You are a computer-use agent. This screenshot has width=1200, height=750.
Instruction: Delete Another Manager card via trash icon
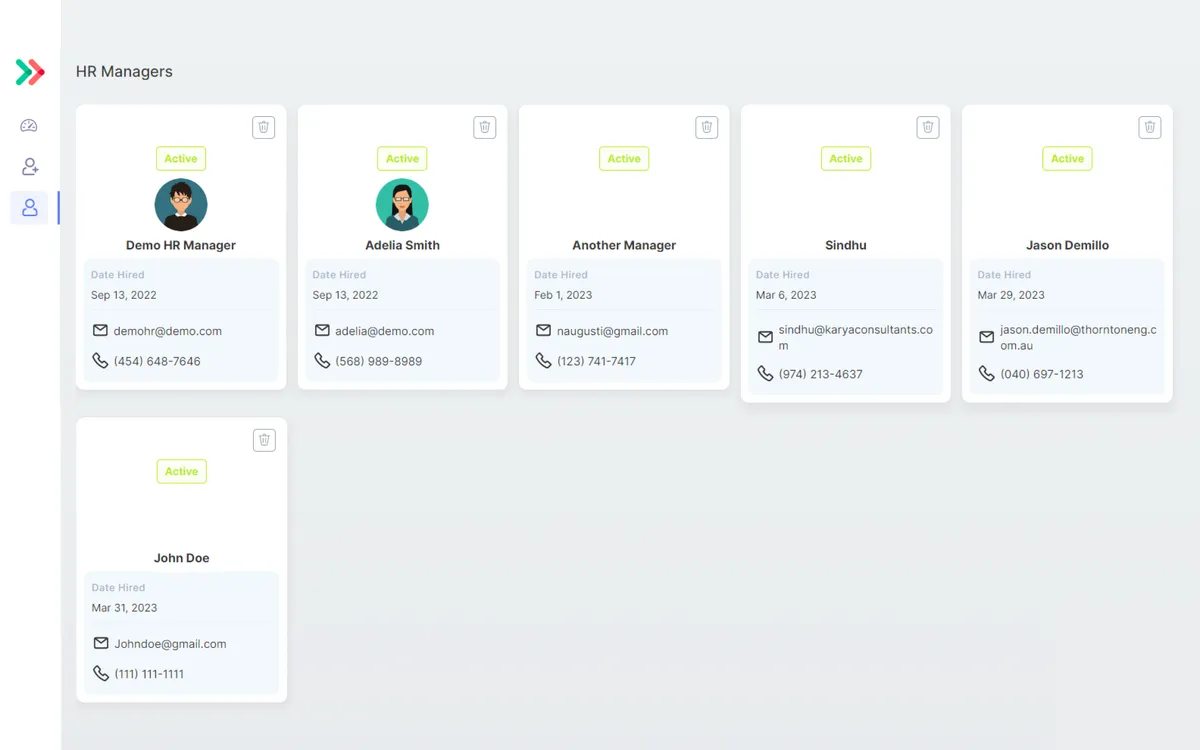pyautogui.click(x=707, y=127)
